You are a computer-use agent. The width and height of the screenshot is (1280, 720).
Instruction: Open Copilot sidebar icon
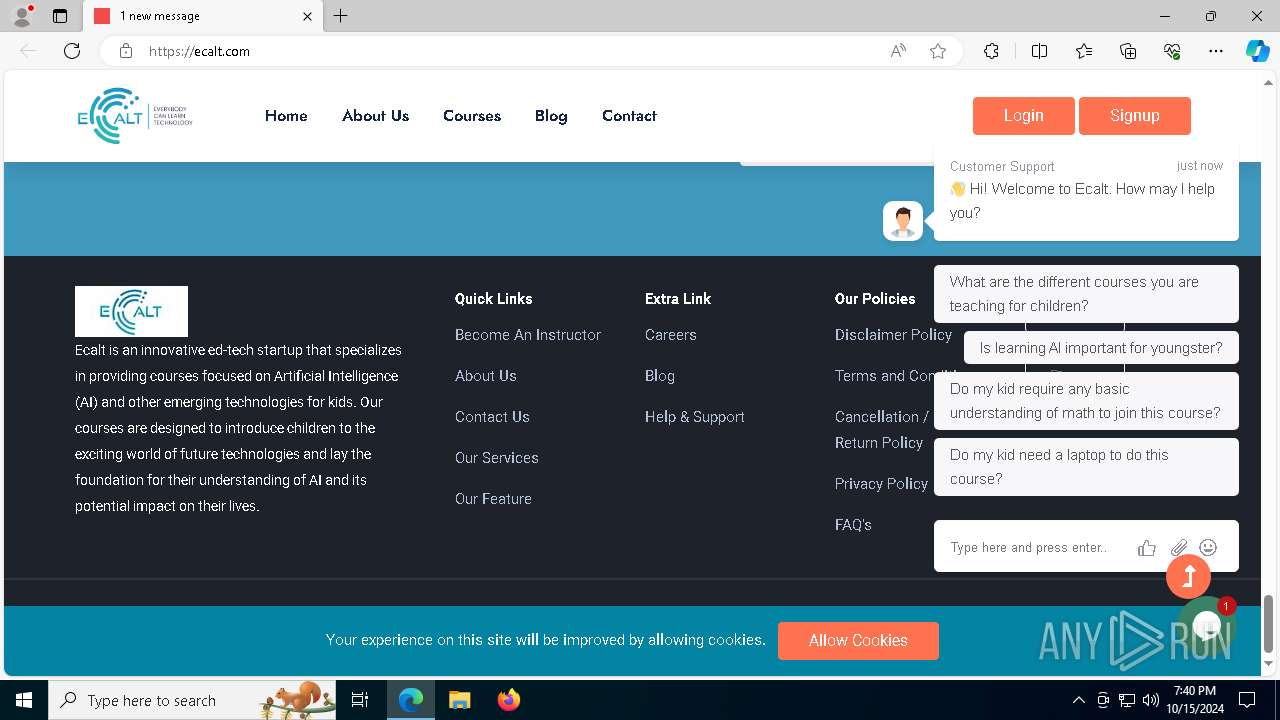point(1257,51)
